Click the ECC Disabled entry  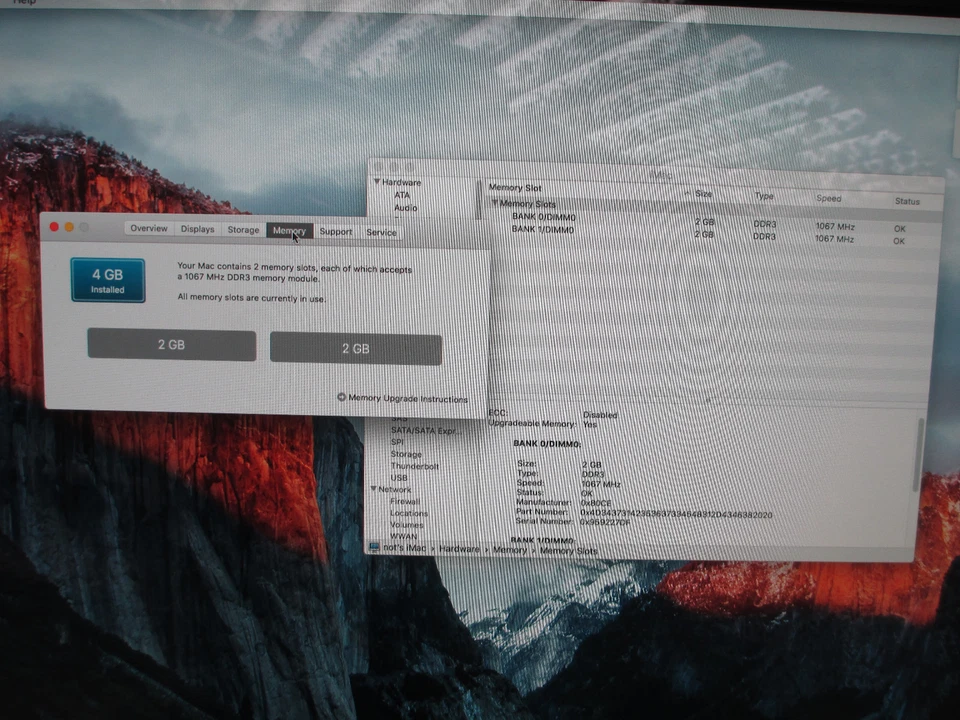(553, 413)
